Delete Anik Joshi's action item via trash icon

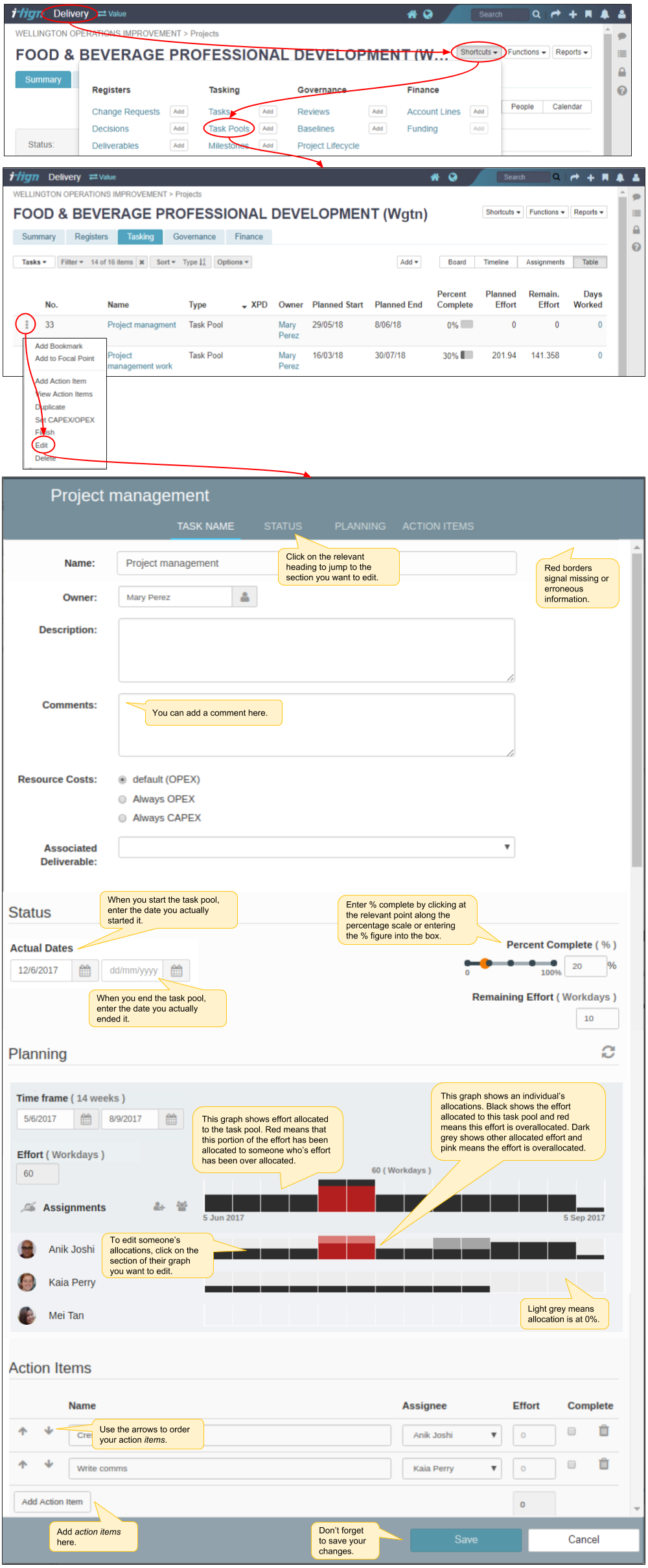tap(603, 1431)
